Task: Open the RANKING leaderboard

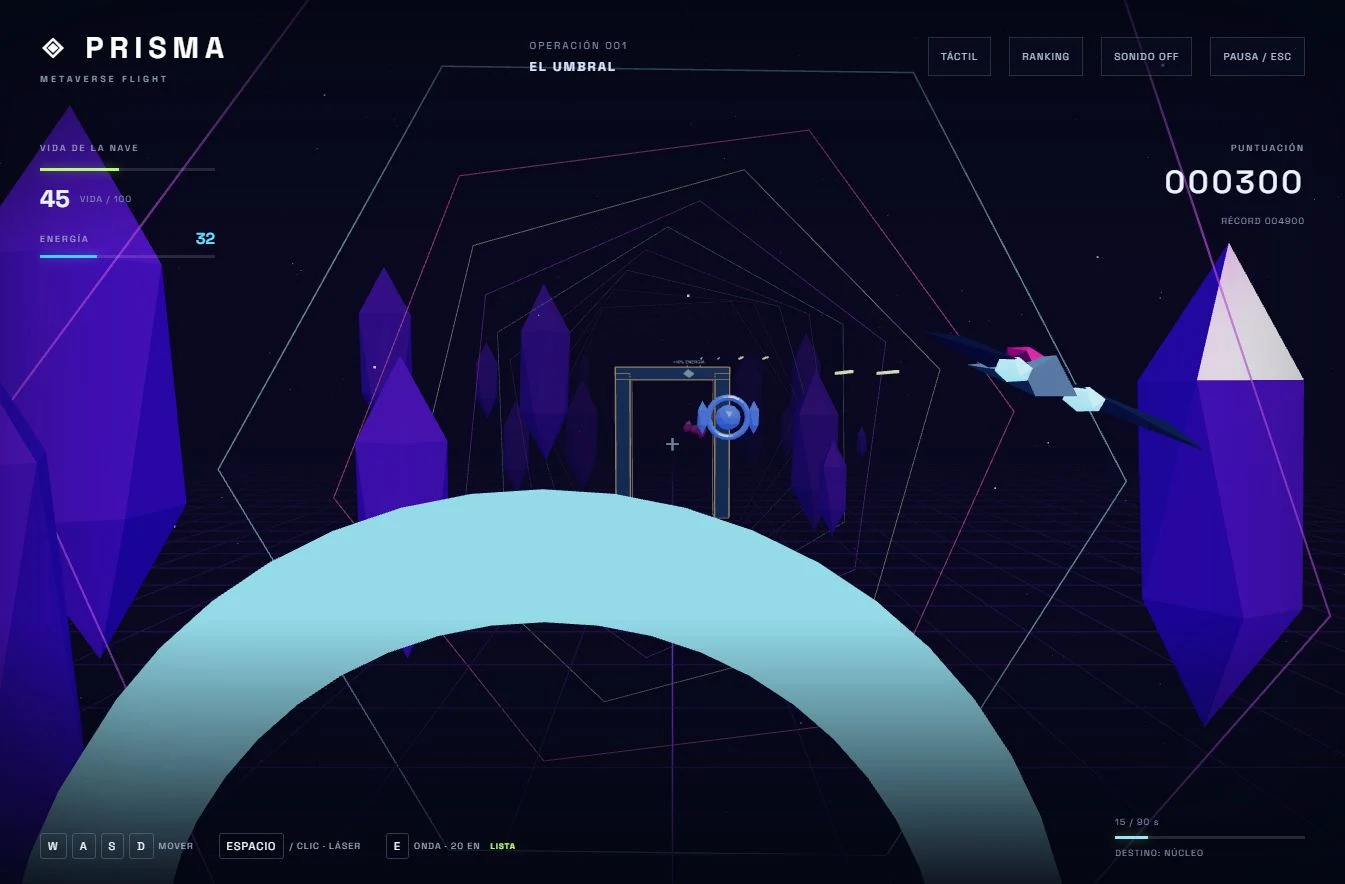Action: (x=1046, y=57)
